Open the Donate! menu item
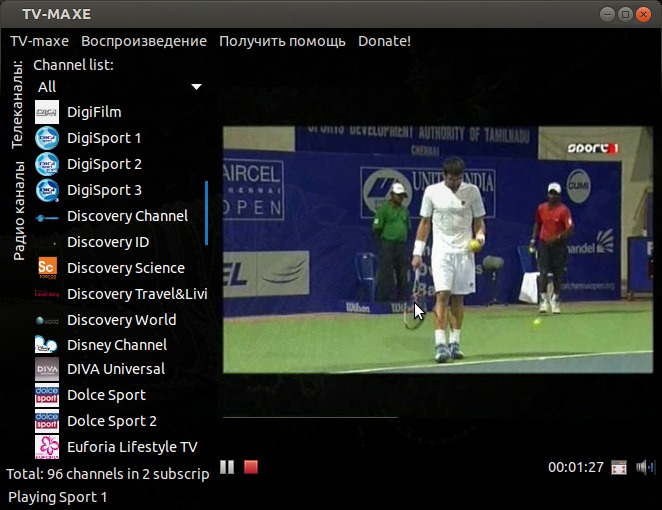The height and width of the screenshot is (510, 662). [384, 41]
